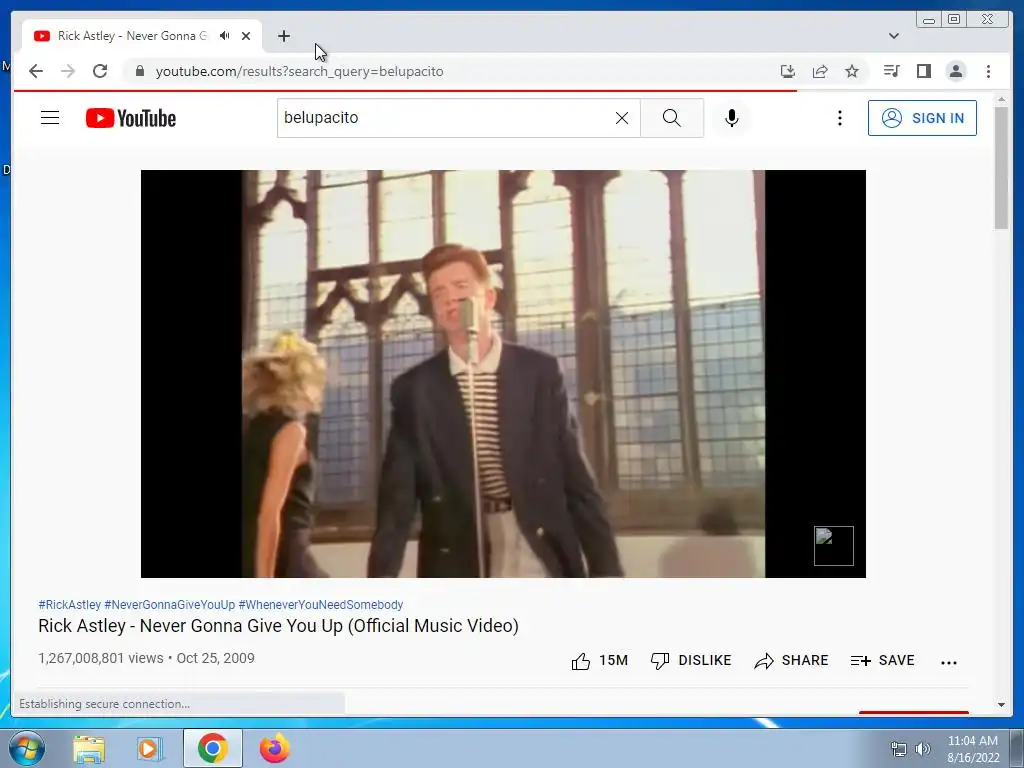The height and width of the screenshot is (768, 1024).
Task: Like the video, 15M thumbs up
Action: pos(600,661)
